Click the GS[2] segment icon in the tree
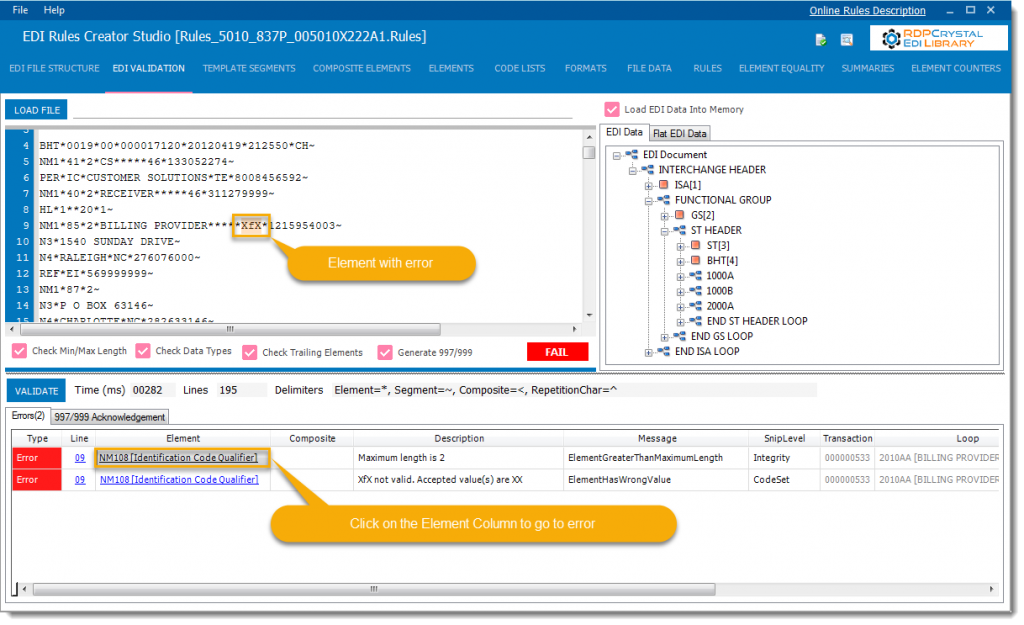 680,215
